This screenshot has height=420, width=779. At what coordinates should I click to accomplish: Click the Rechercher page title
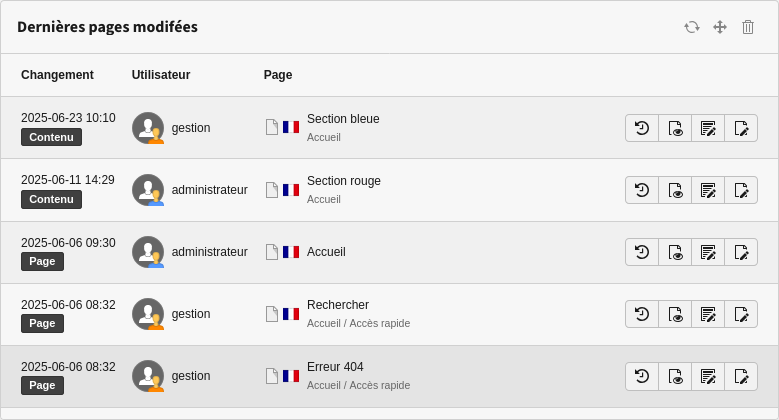tap(338, 305)
